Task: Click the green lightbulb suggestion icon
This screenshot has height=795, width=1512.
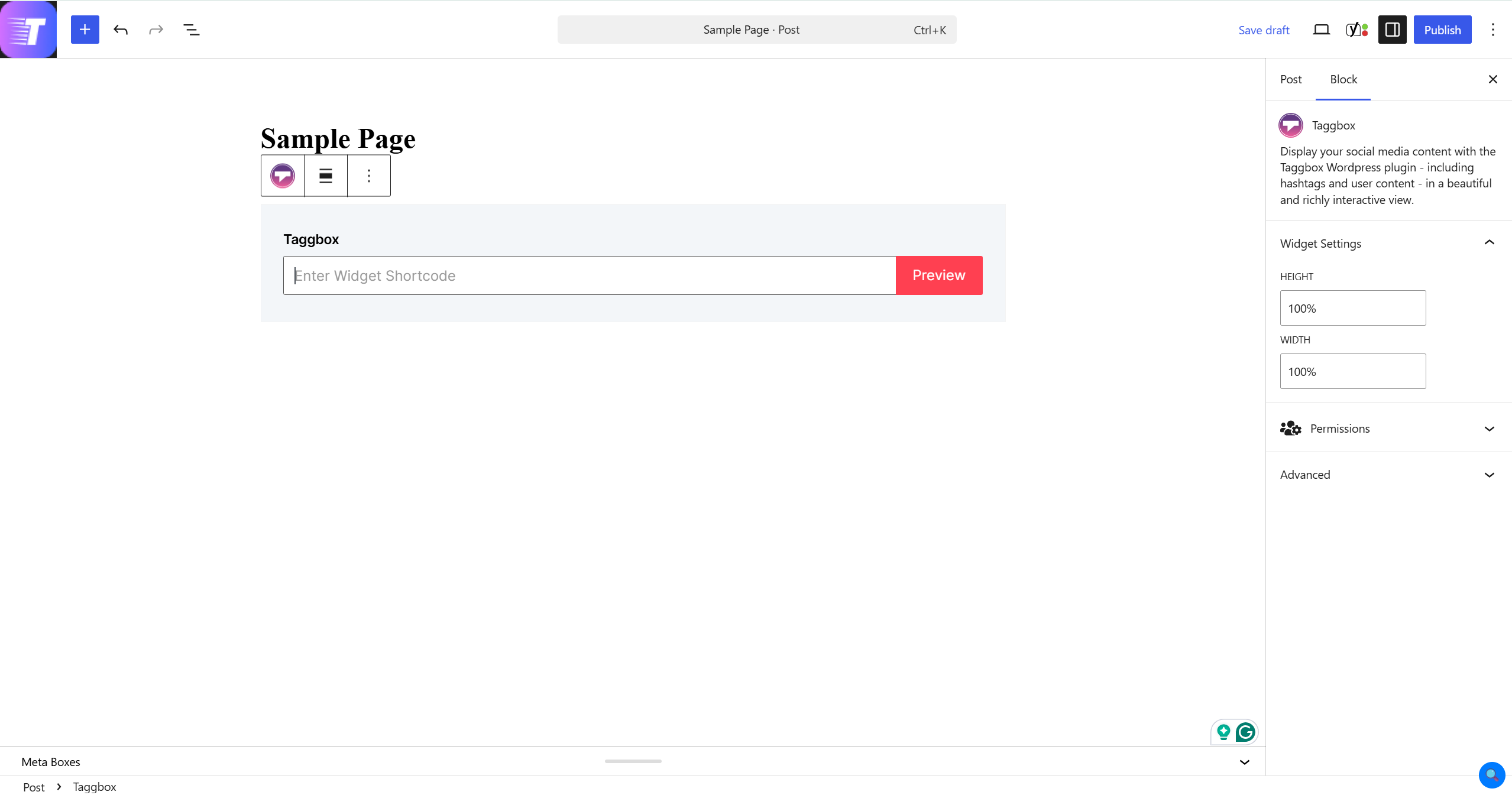Action: (1223, 732)
